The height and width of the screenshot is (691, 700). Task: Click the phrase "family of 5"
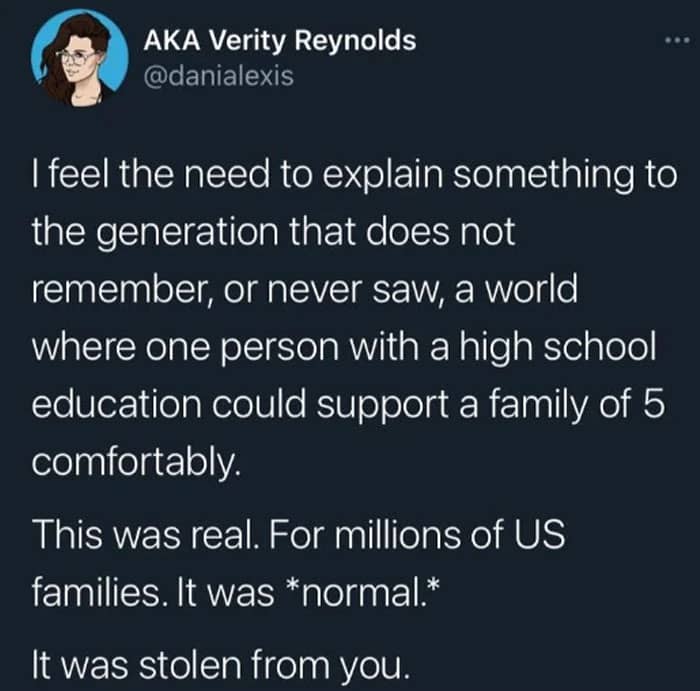[577, 405]
